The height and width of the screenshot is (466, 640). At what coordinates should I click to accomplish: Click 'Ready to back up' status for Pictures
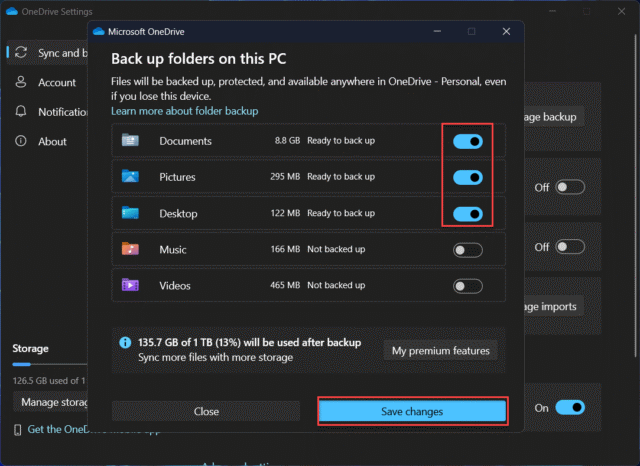coord(341,176)
